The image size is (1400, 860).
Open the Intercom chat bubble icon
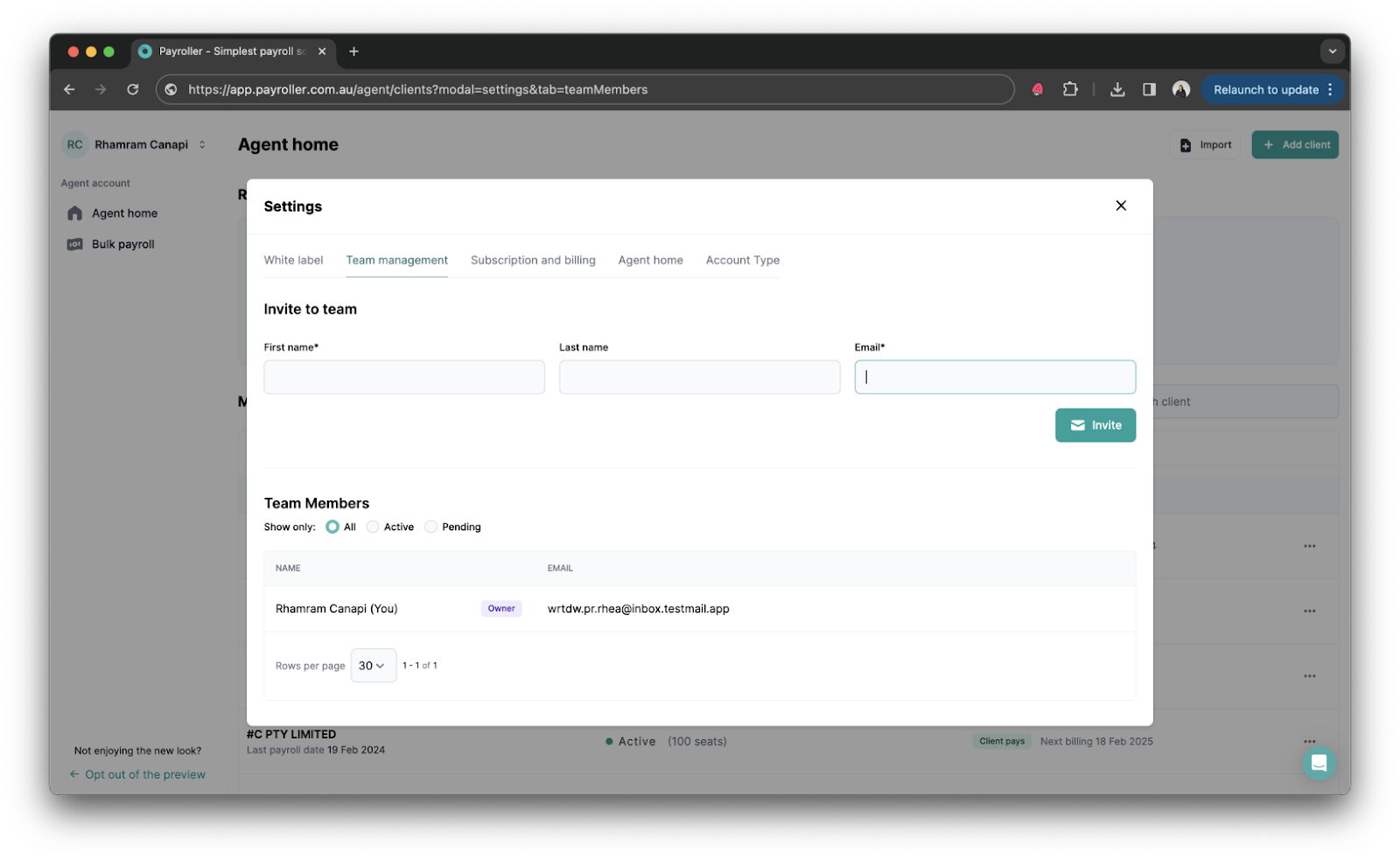tap(1319, 763)
